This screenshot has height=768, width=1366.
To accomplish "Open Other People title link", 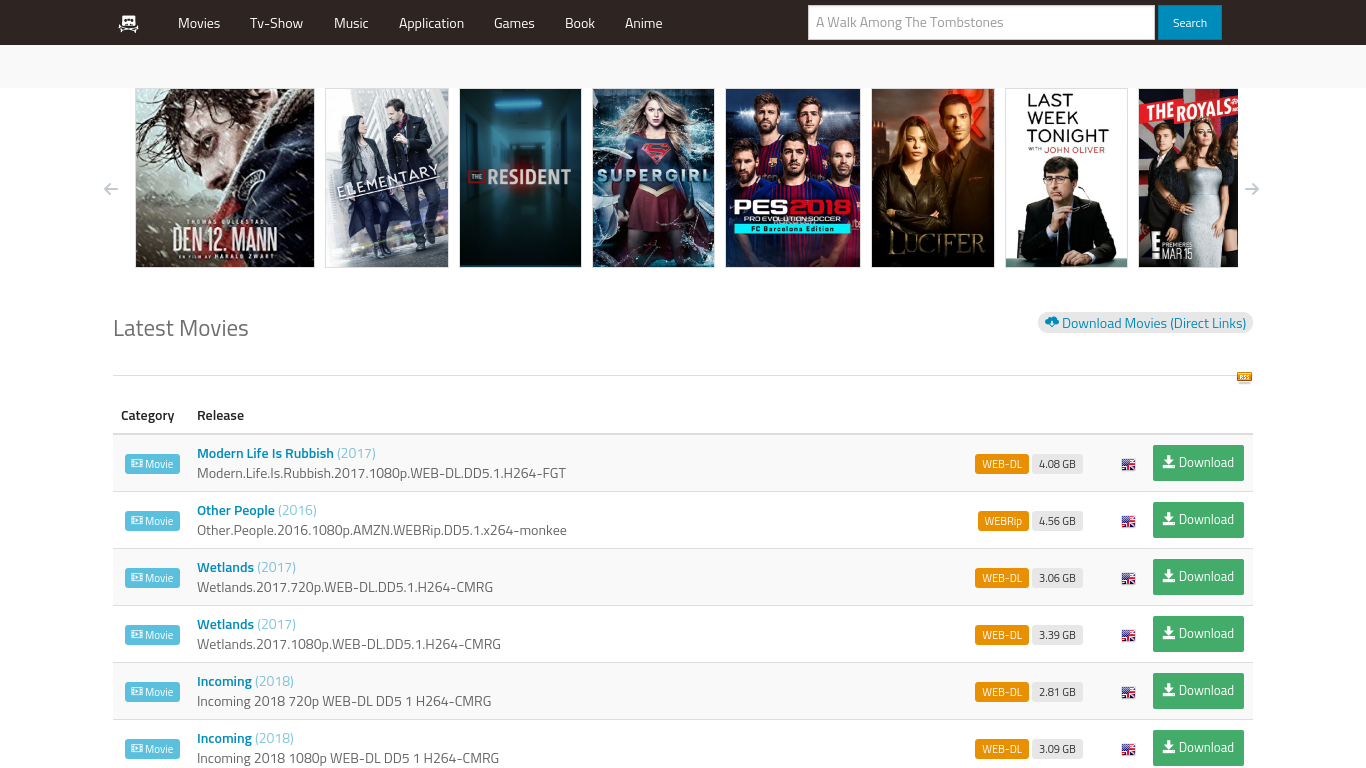I will tap(236, 511).
